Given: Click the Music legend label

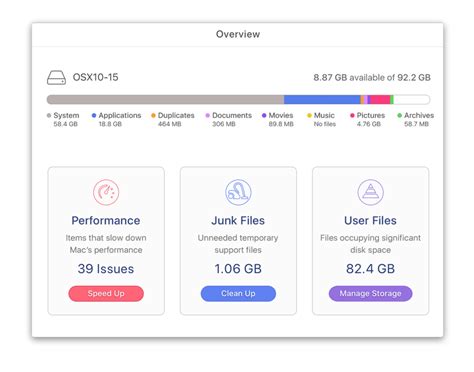Looking at the screenshot, I should [x=324, y=115].
